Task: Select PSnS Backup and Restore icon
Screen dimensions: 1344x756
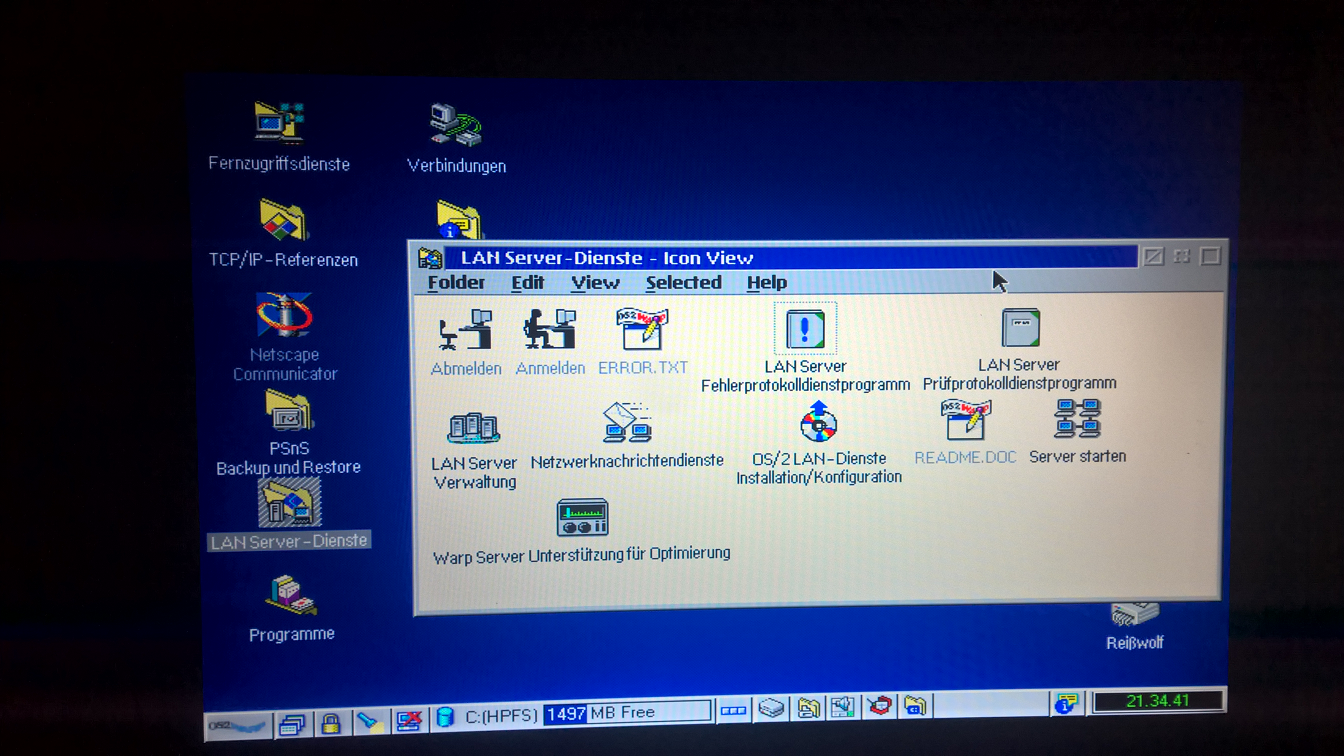Action: tap(289, 410)
